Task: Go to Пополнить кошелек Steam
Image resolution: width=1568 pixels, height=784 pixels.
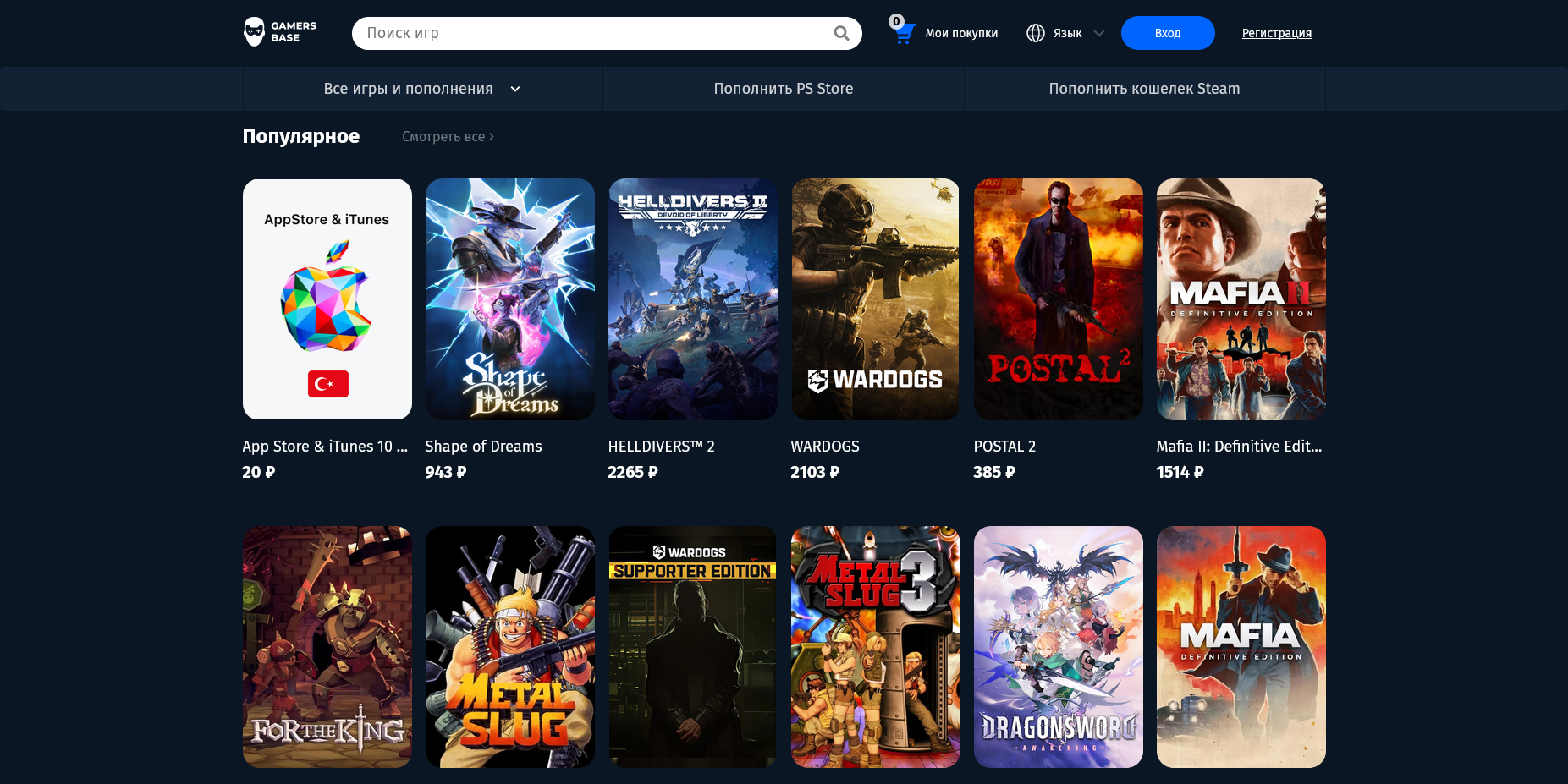Action: click(x=1144, y=89)
